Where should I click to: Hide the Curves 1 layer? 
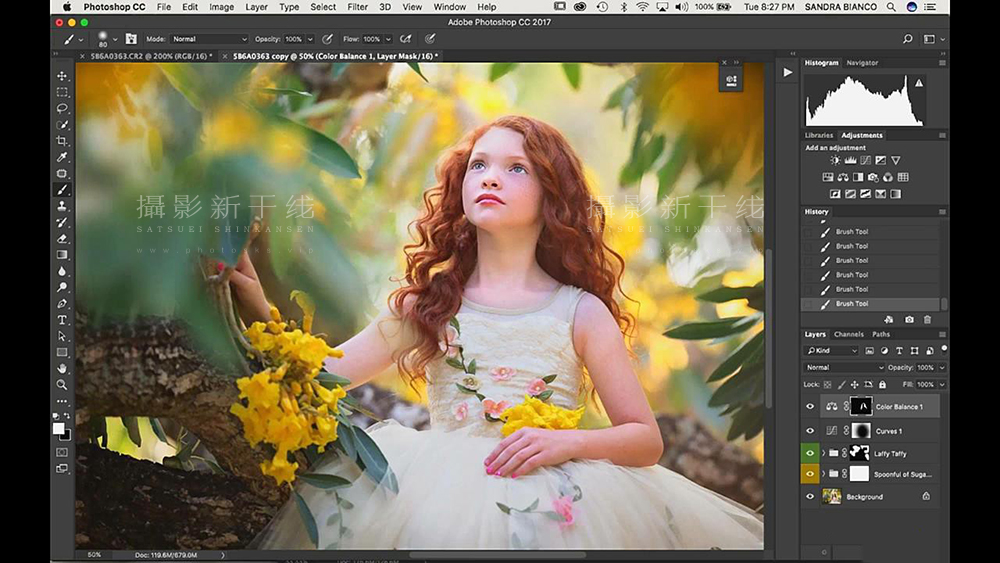[x=810, y=431]
